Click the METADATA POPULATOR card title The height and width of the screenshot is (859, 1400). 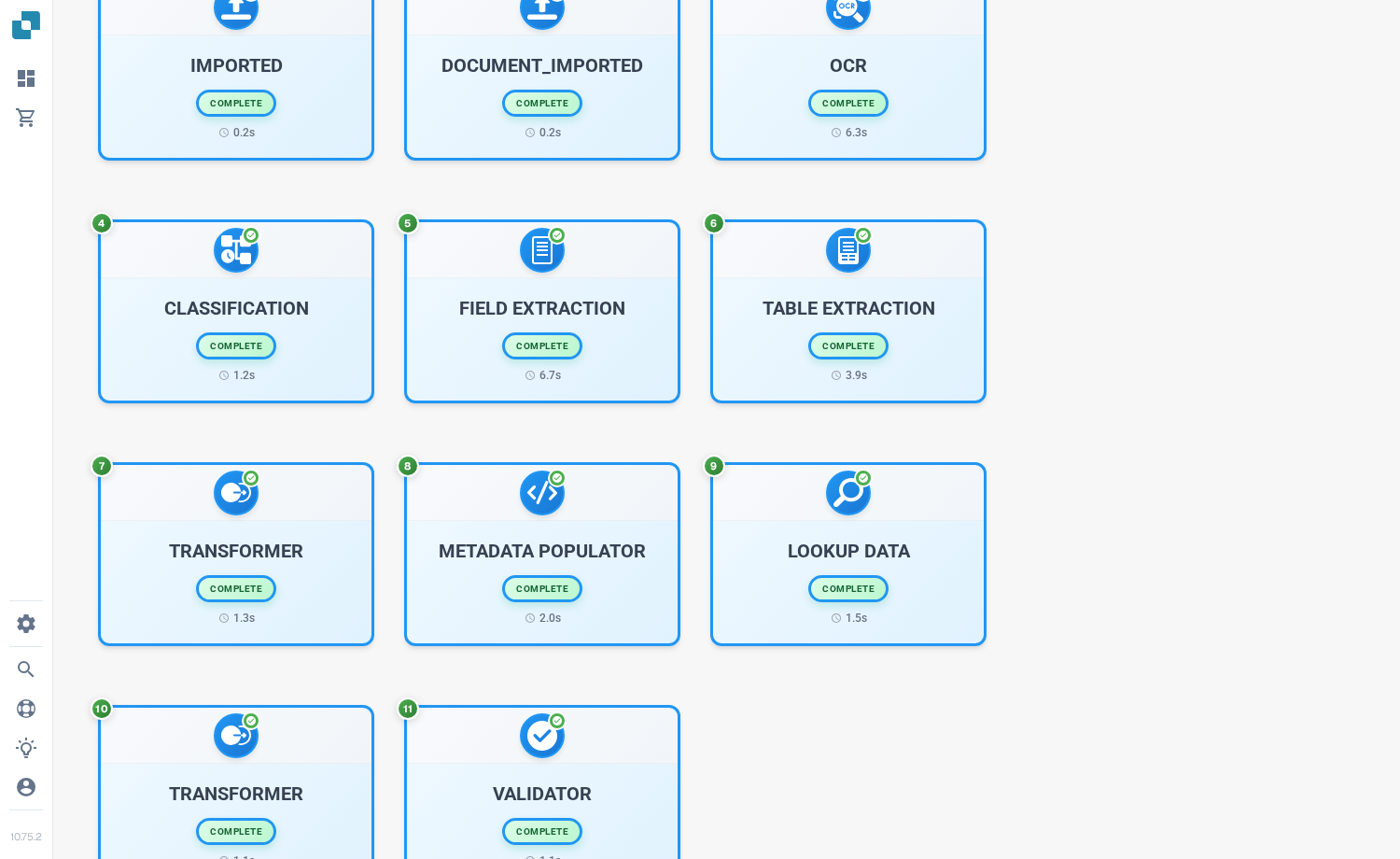click(x=542, y=551)
